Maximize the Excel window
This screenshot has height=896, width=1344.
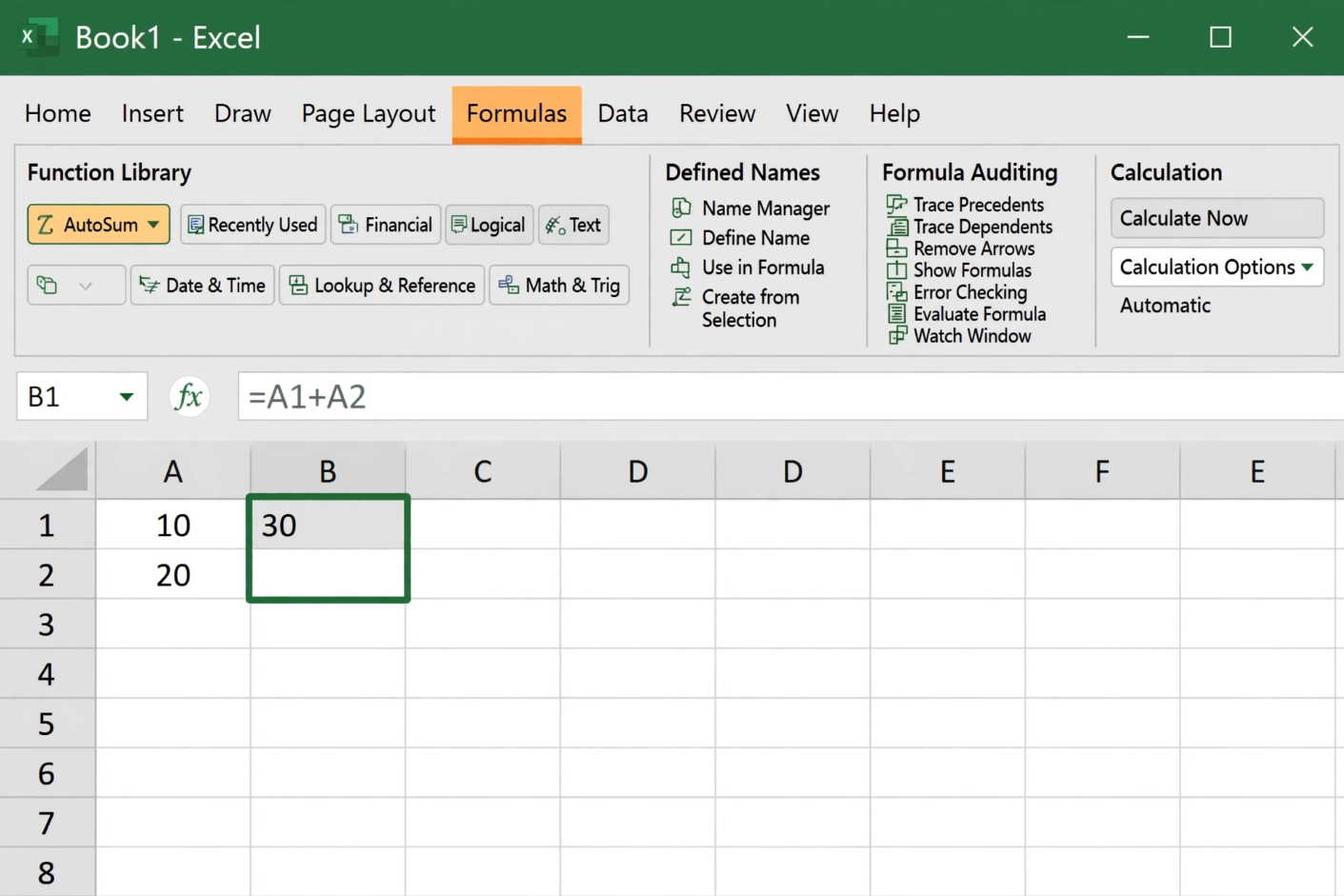[x=1220, y=37]
